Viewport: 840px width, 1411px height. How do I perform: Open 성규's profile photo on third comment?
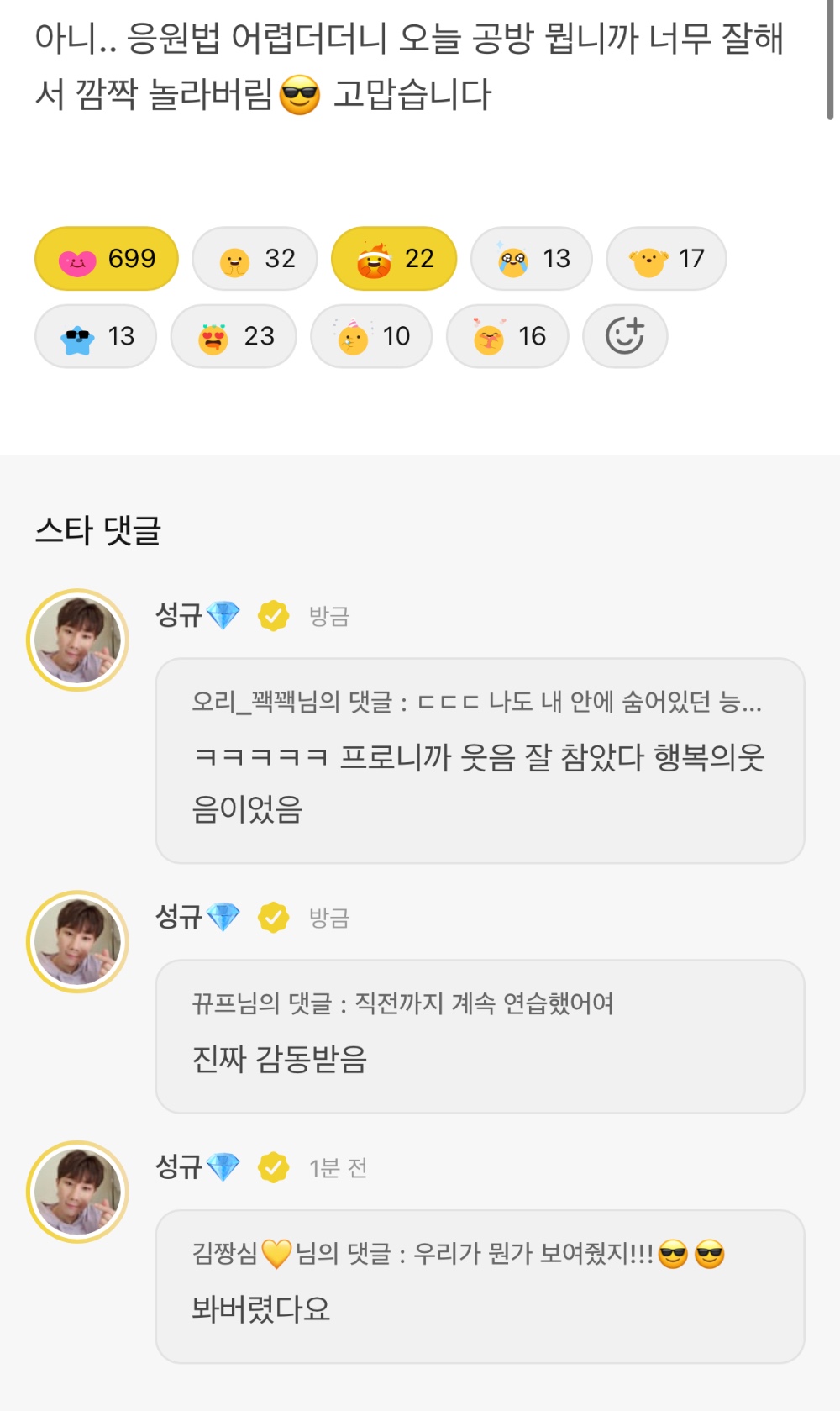78,1192
